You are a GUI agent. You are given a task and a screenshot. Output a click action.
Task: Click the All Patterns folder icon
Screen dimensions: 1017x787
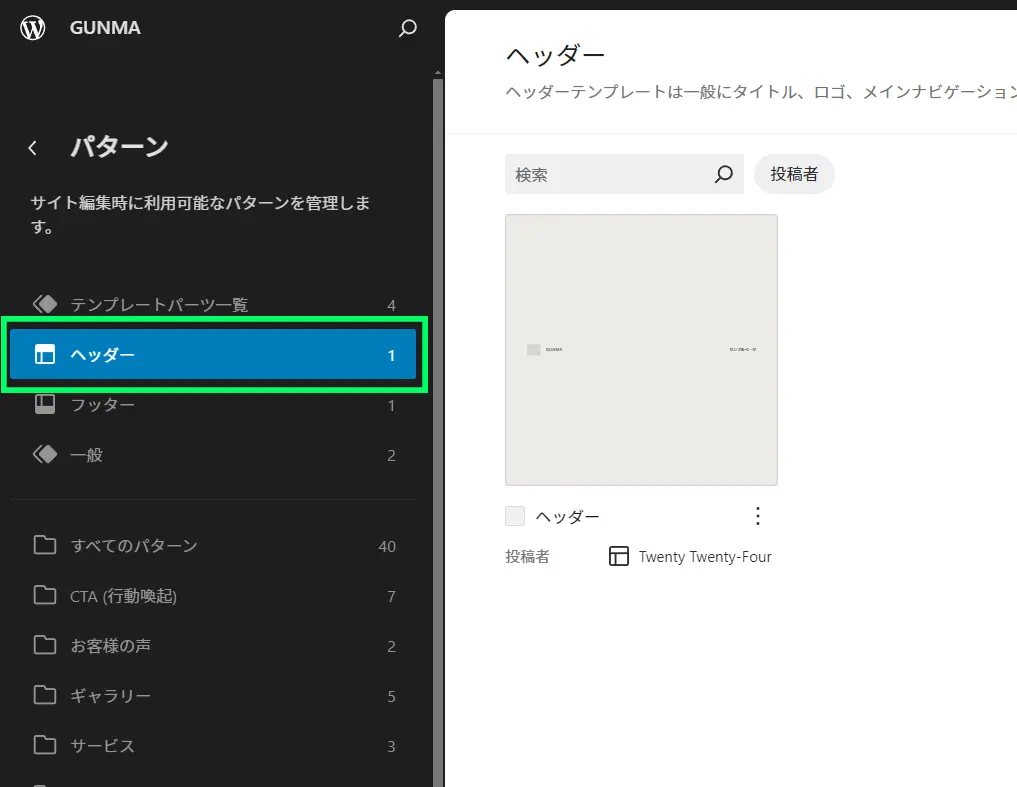[x=44, y=545]
